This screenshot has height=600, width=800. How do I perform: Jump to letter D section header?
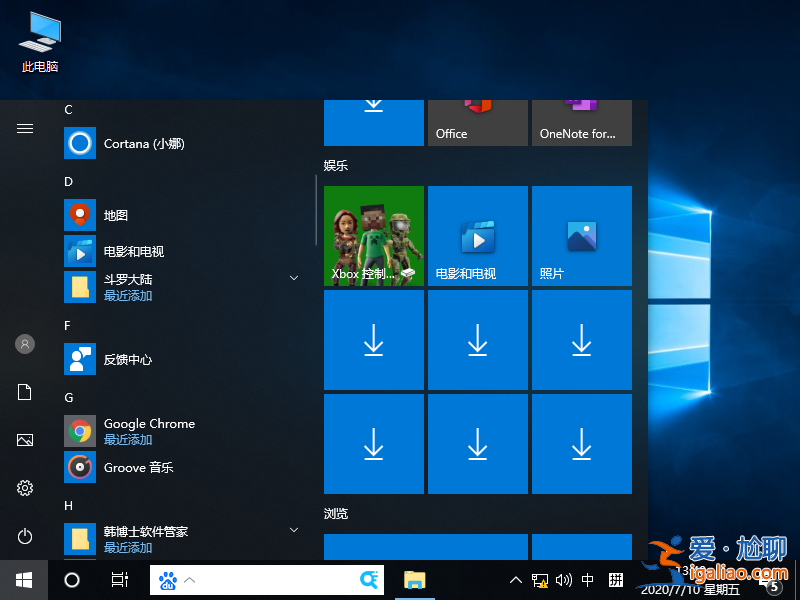69,181
